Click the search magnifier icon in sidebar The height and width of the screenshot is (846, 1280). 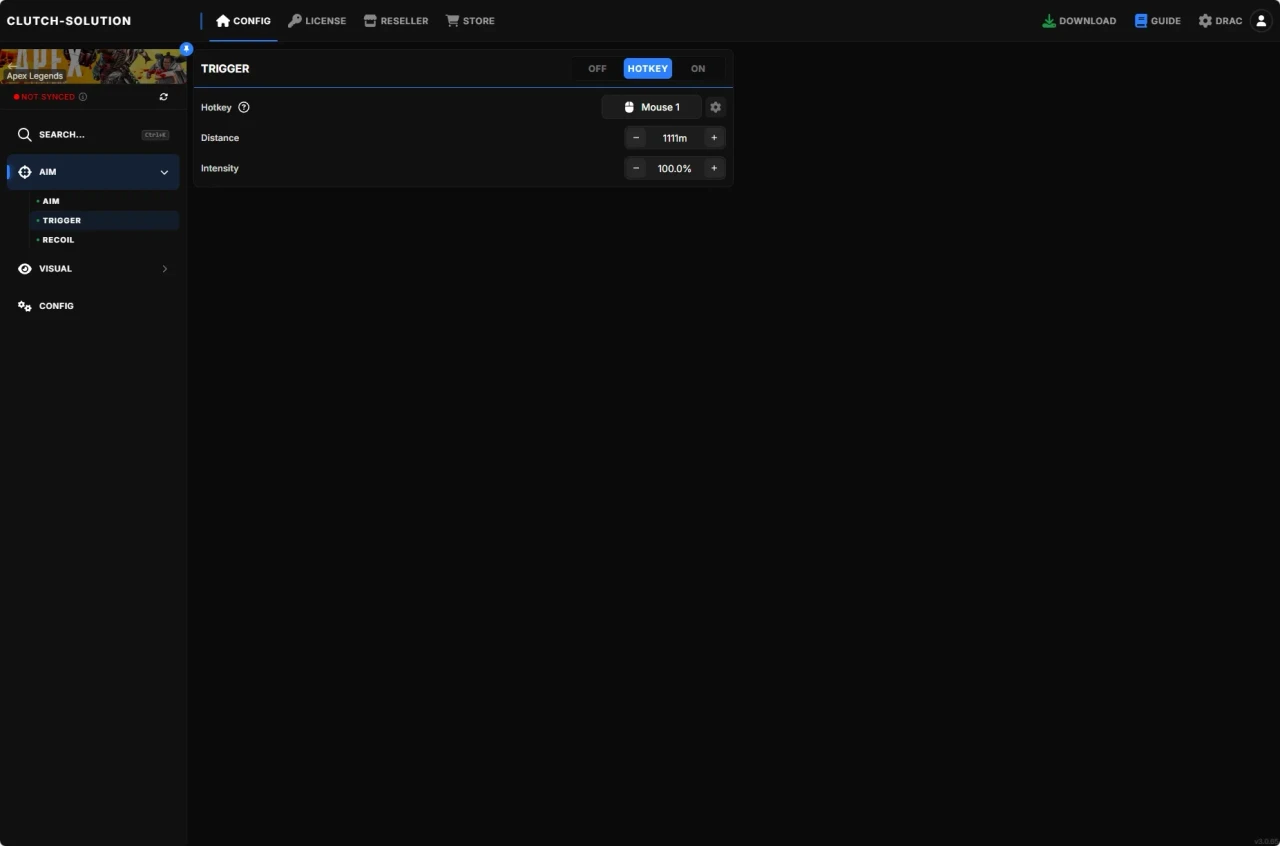pyautogui.click(x=24, y=134)
